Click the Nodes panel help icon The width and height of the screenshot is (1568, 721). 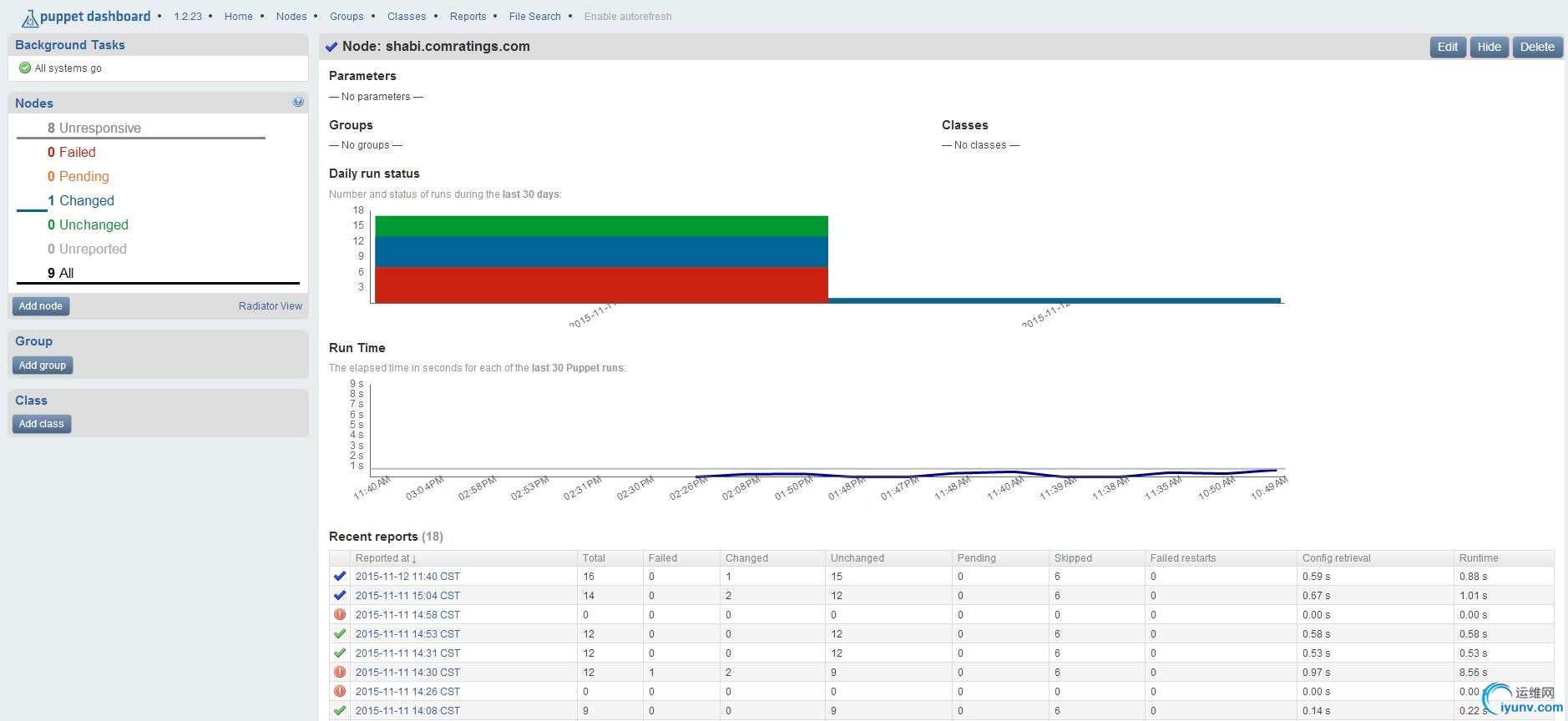(298, 102)
